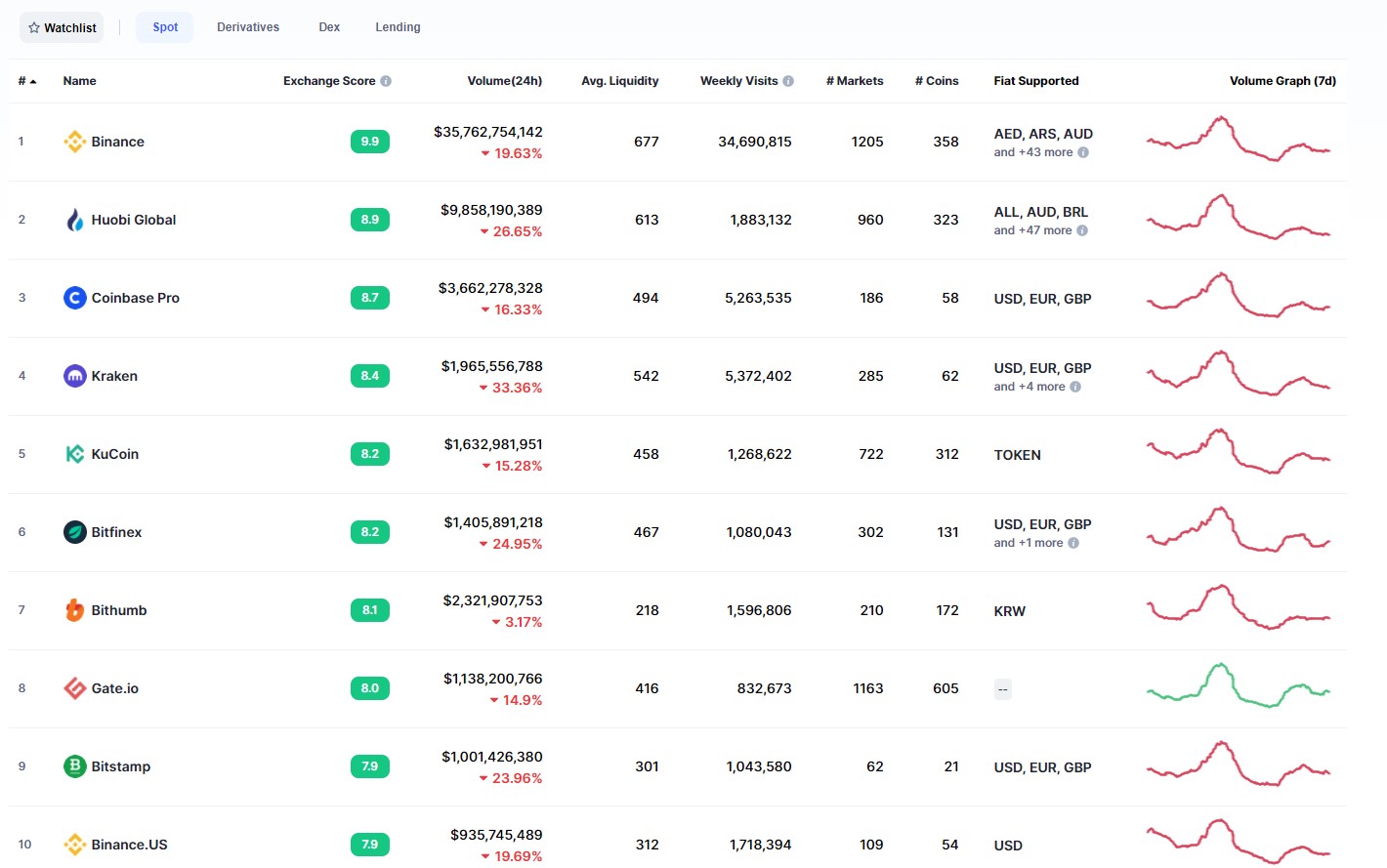
Task: Click the Gate.io logo icon
Action: click(75, 688)
